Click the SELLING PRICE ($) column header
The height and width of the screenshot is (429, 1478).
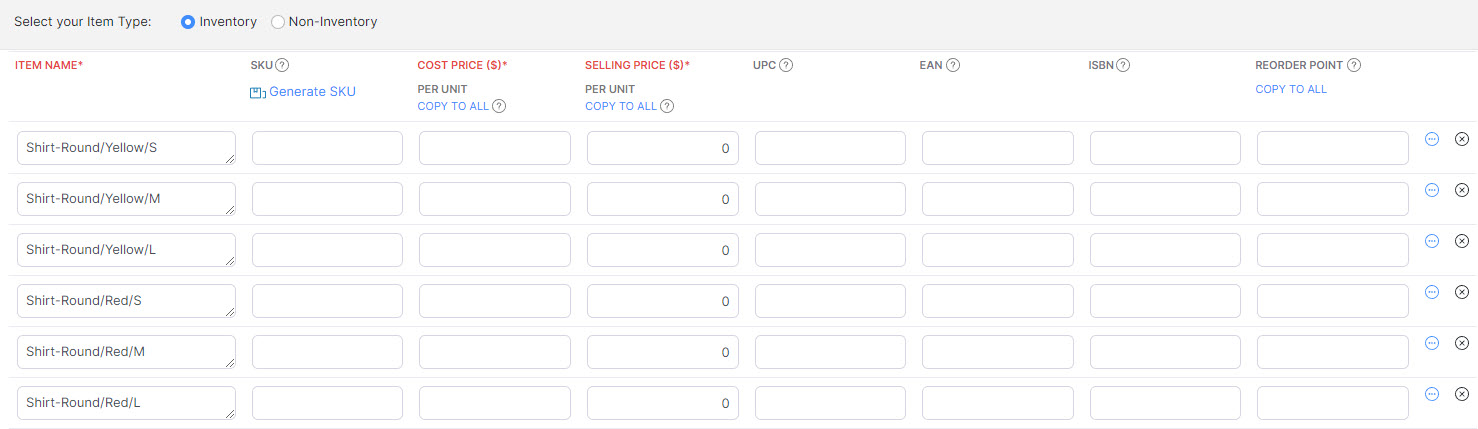click(x=638, y=65)
